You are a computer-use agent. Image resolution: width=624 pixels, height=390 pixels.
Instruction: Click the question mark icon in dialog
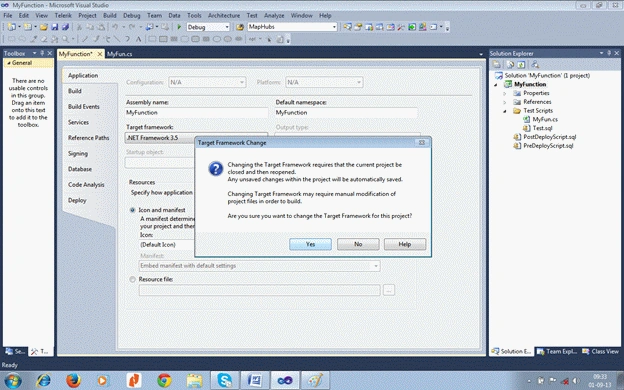215,169
